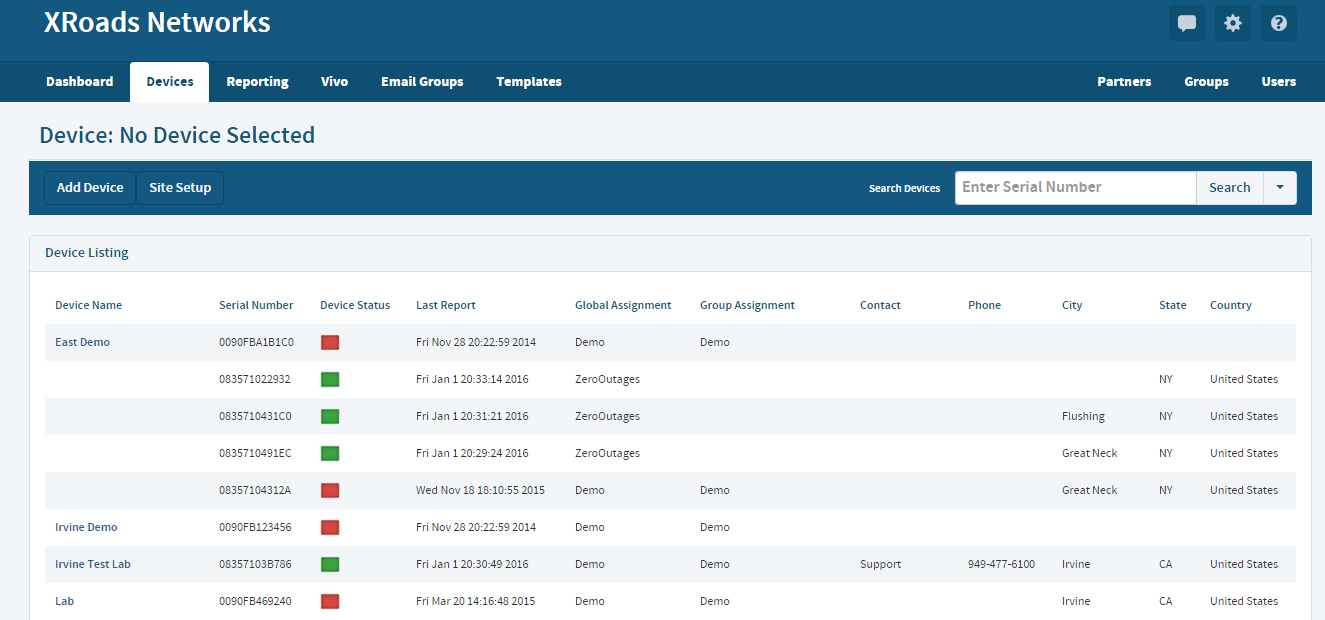Image resolution: width=1325 pixels, height=620 pixels.
Task: Open the help question mark icon
Action: (x=1279, y=23)
